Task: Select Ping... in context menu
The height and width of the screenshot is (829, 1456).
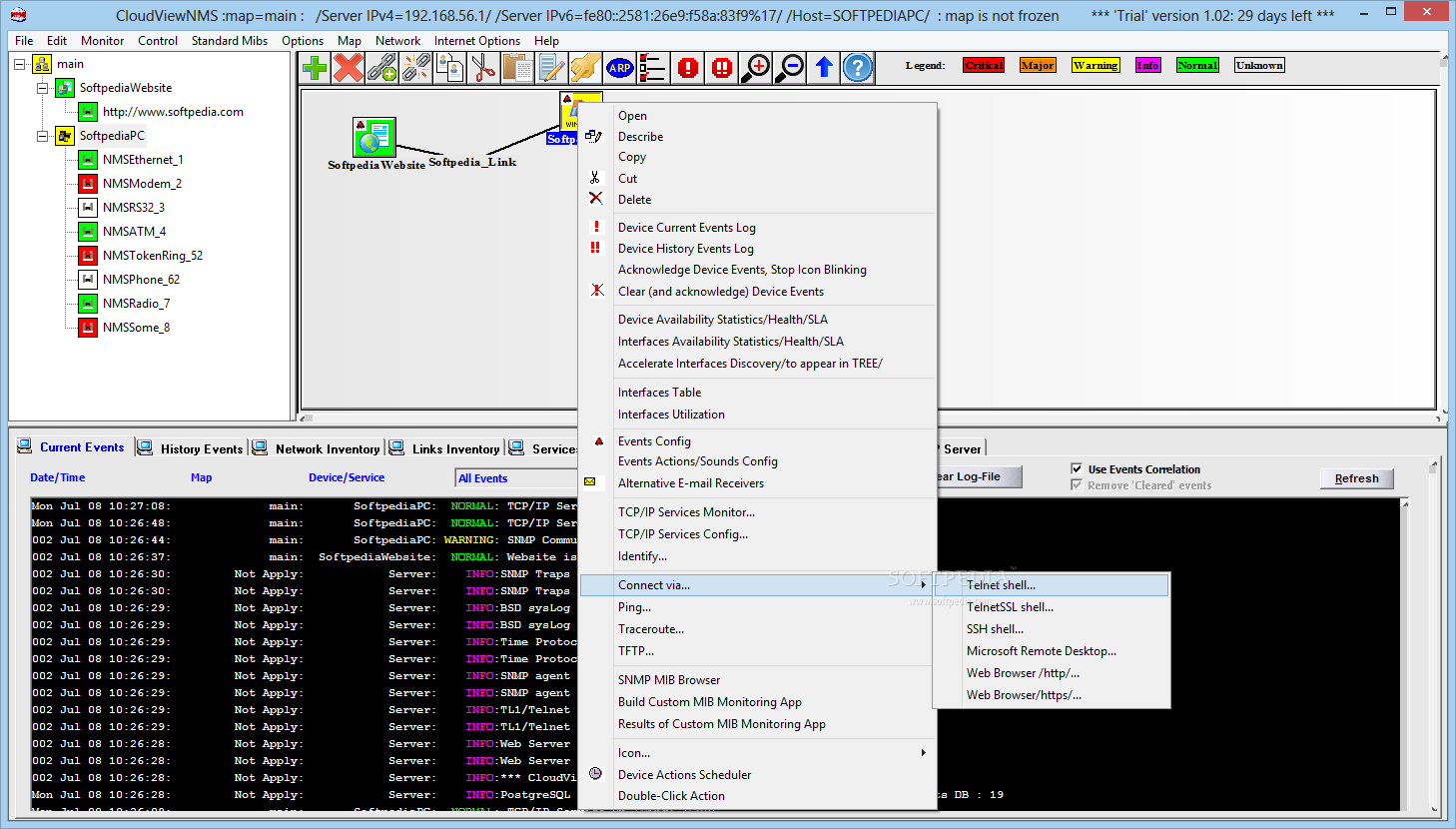Action: click(757, 607)
